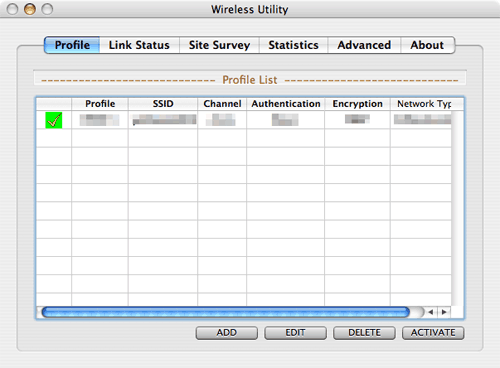Image resolution: width=500 pixels, height=368 pixels.
Task: Click the ADD button
Action: tap(227, 333)
